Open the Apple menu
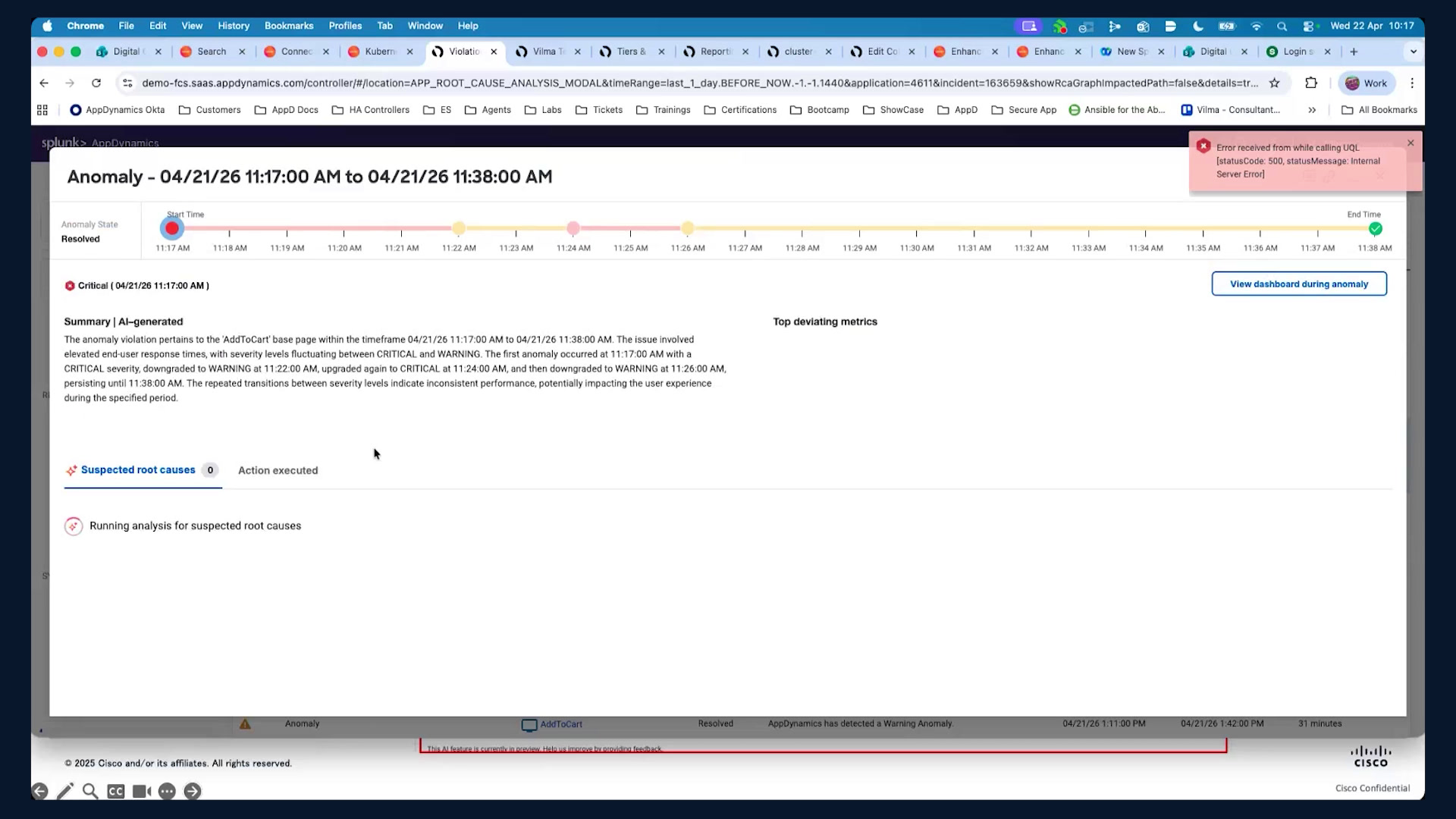The image size is (1456, 819). click(47, 26)
